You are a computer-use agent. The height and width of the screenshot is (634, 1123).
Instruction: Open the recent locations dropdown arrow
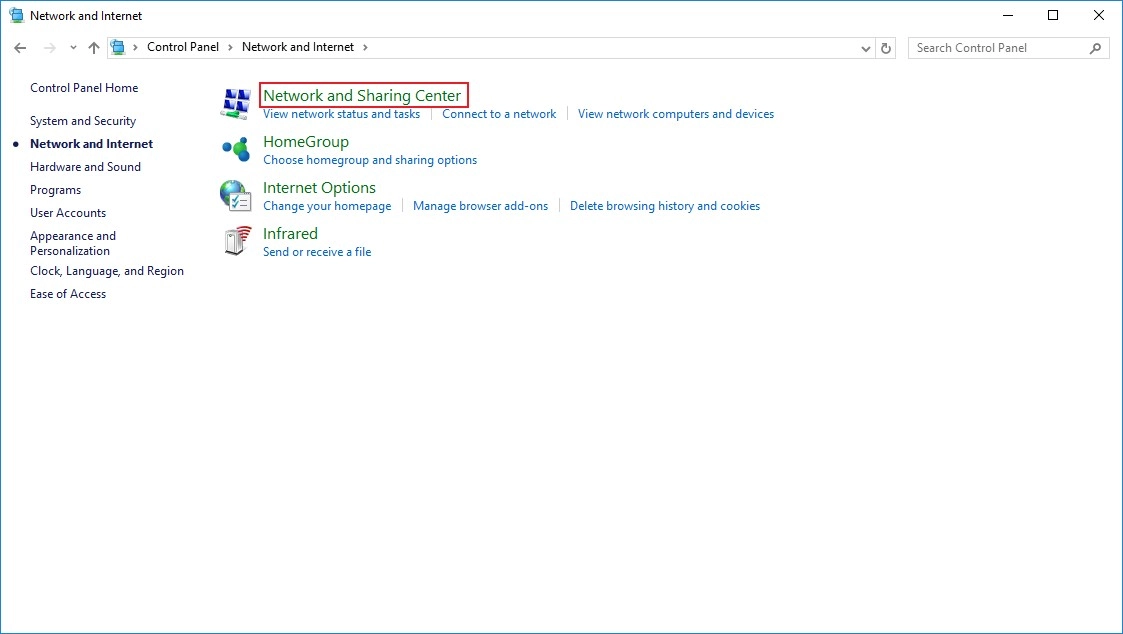point(73,48)
